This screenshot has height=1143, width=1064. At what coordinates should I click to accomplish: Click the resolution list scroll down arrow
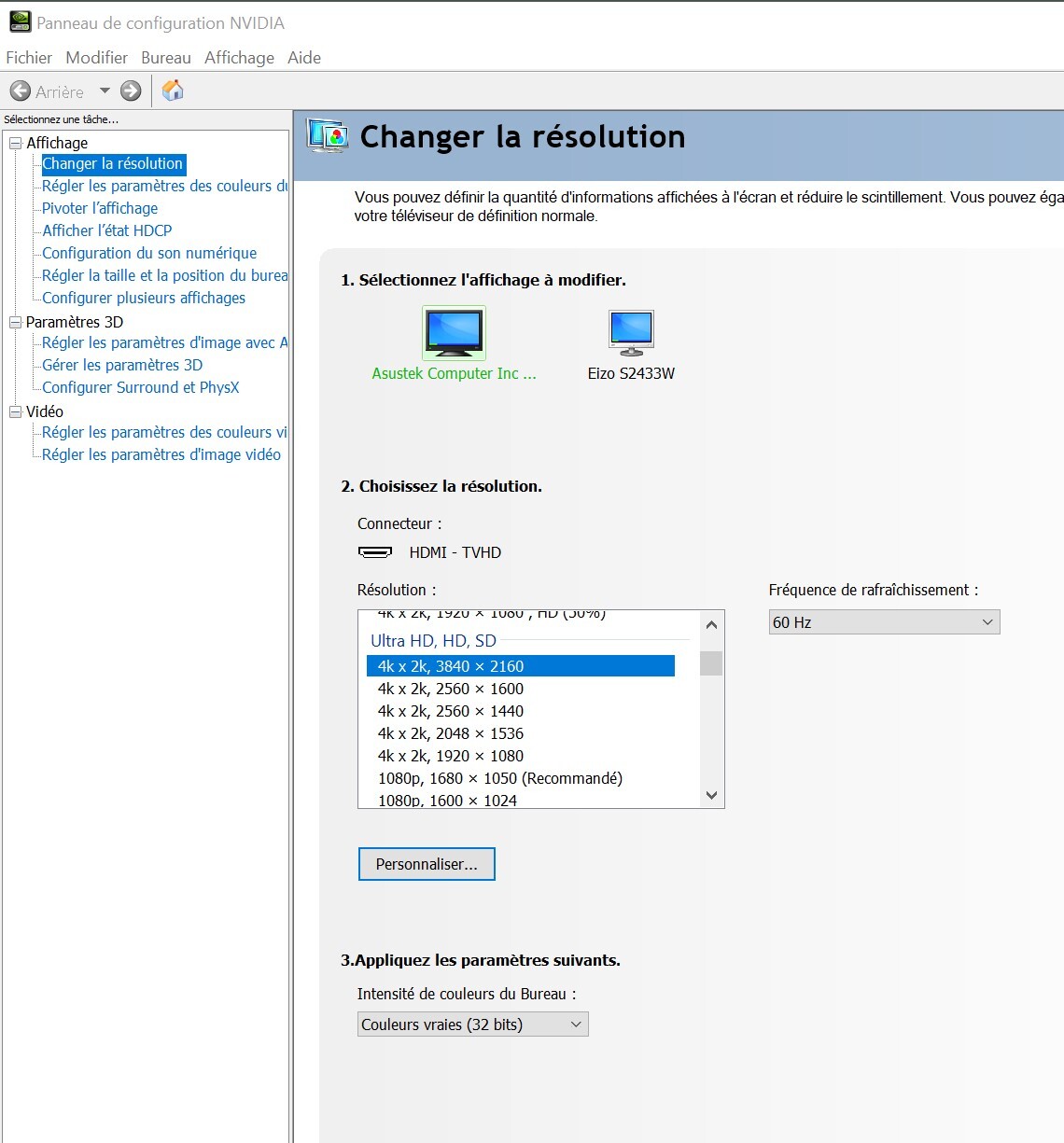click(711, 796)
